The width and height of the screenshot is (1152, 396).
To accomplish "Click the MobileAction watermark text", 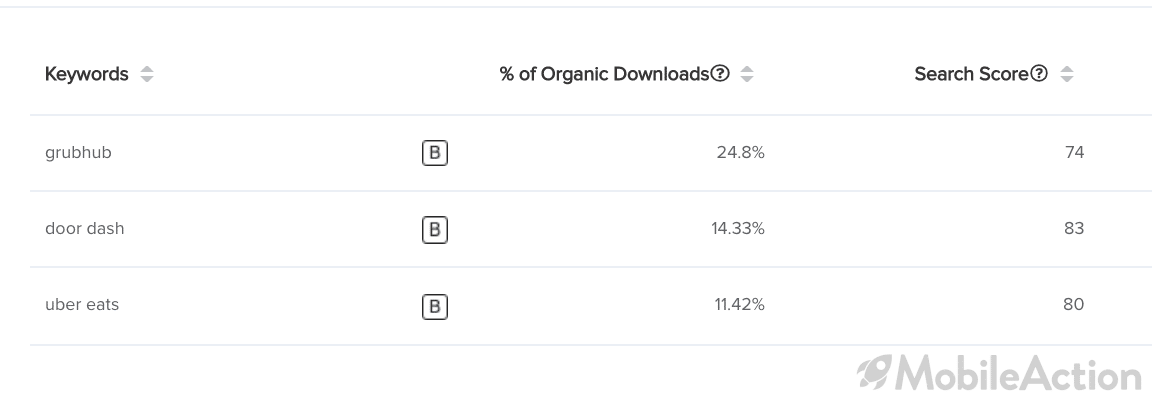I will click(x=1018, y=373).
